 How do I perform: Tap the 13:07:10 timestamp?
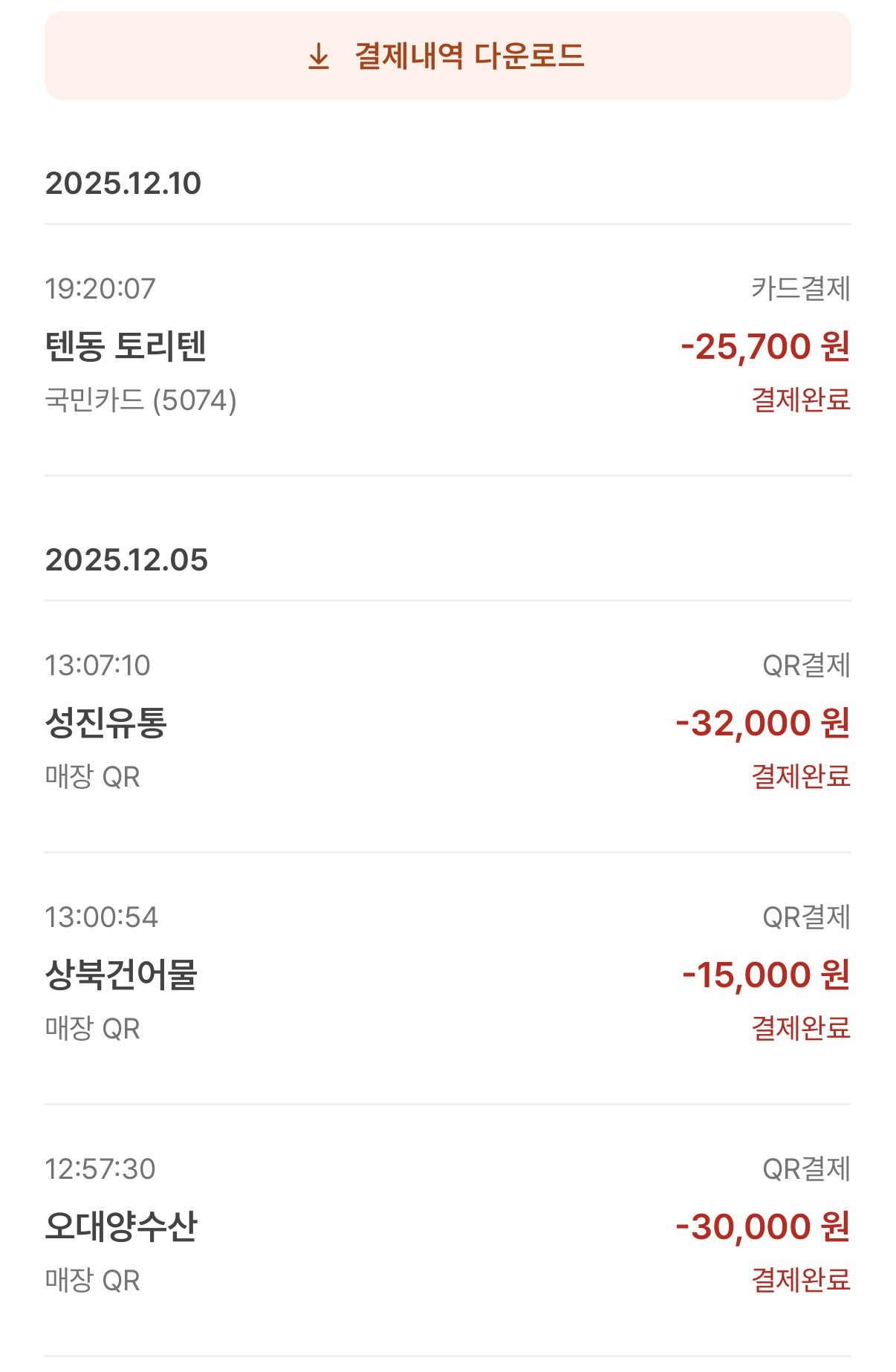coord(97,666)
